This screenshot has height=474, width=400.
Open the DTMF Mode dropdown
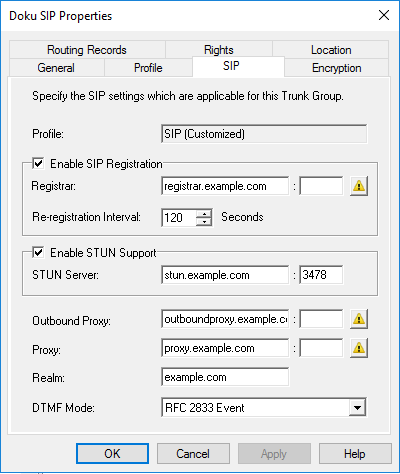357,407
